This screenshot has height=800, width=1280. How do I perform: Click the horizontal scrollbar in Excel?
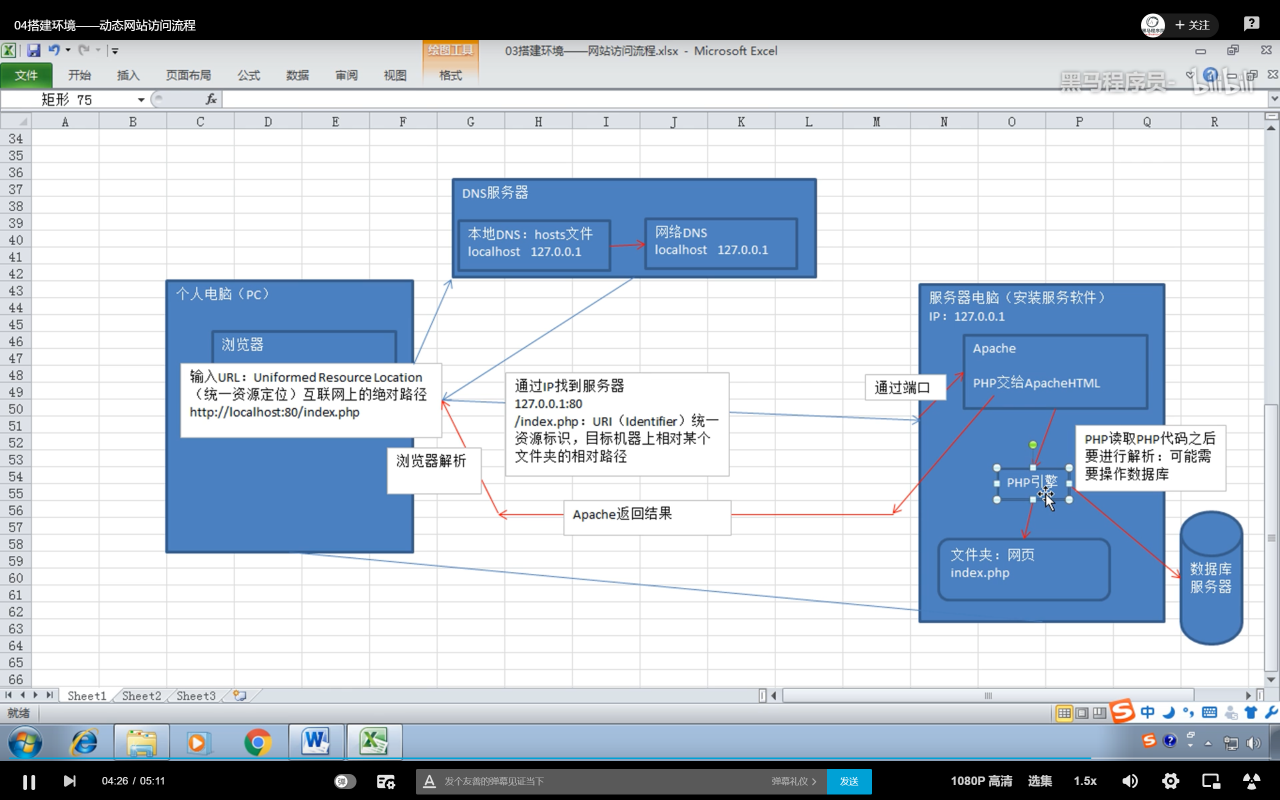[988, 696]
